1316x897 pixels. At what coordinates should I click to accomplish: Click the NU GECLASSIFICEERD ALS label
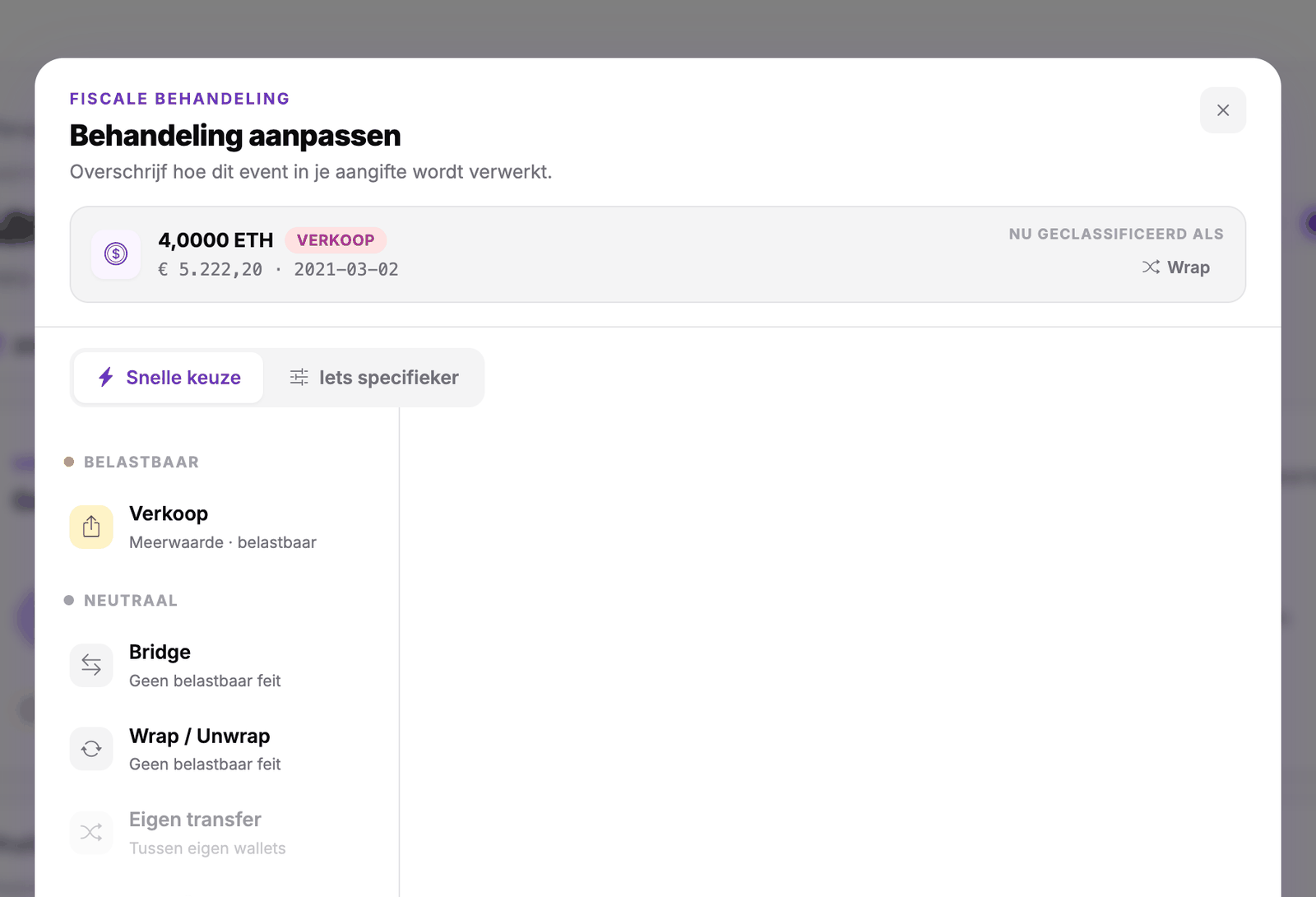tap(1116, 234)
